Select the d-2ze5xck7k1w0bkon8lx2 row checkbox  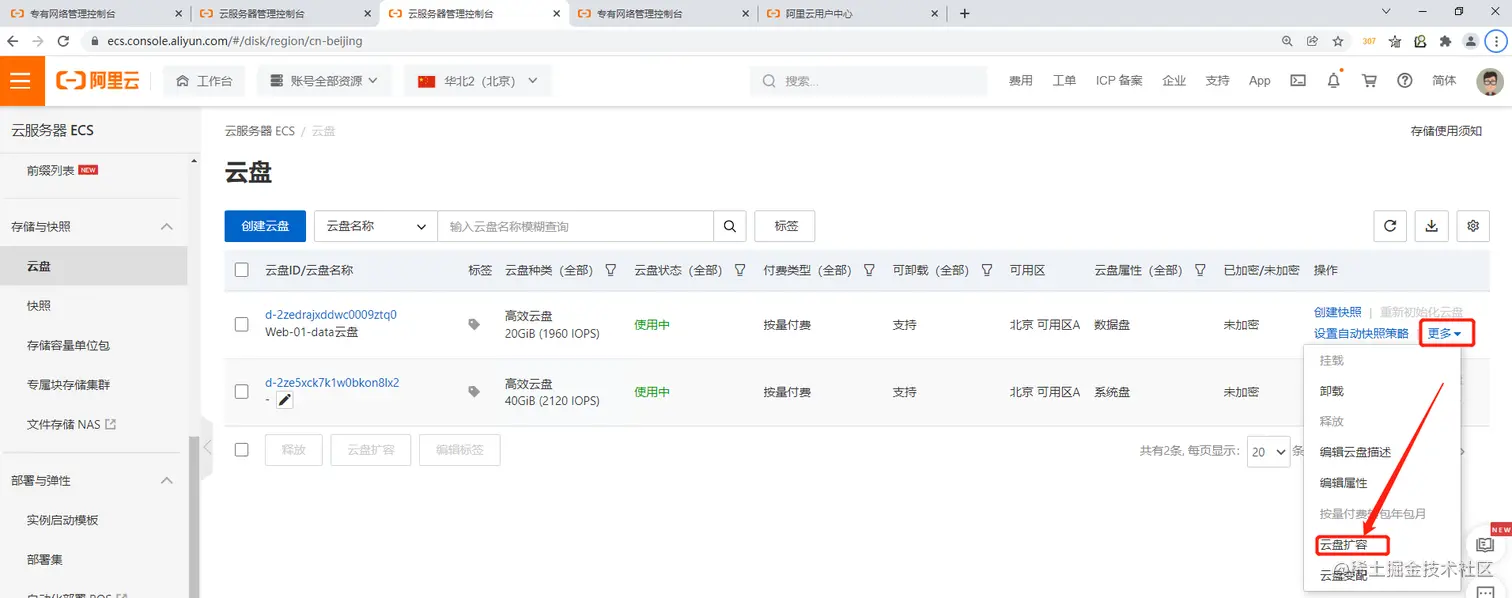tap(241, 392)
